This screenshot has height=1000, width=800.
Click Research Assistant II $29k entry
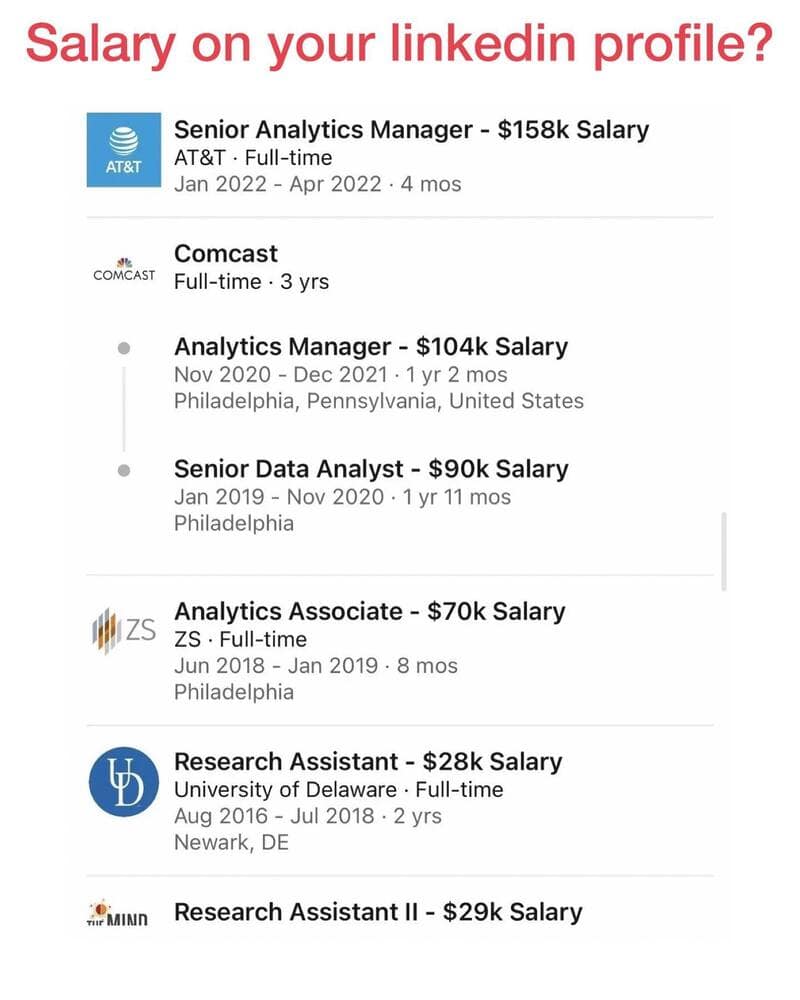pyautogui.click(x=377, y=912)
